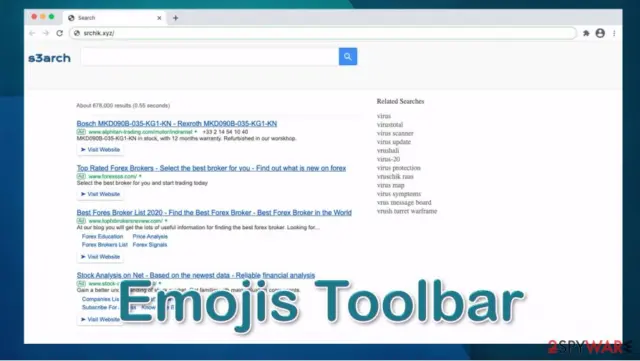Click Visit Website under Bosch result

pos(100,149)
